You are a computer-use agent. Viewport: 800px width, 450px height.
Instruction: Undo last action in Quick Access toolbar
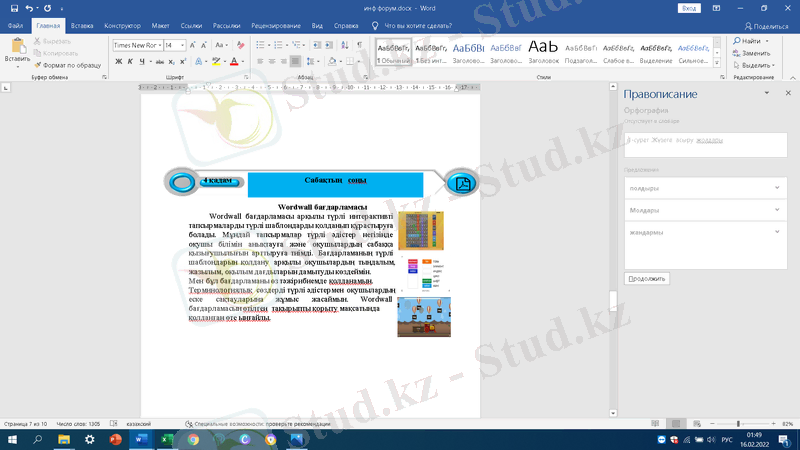coord(29,8)
